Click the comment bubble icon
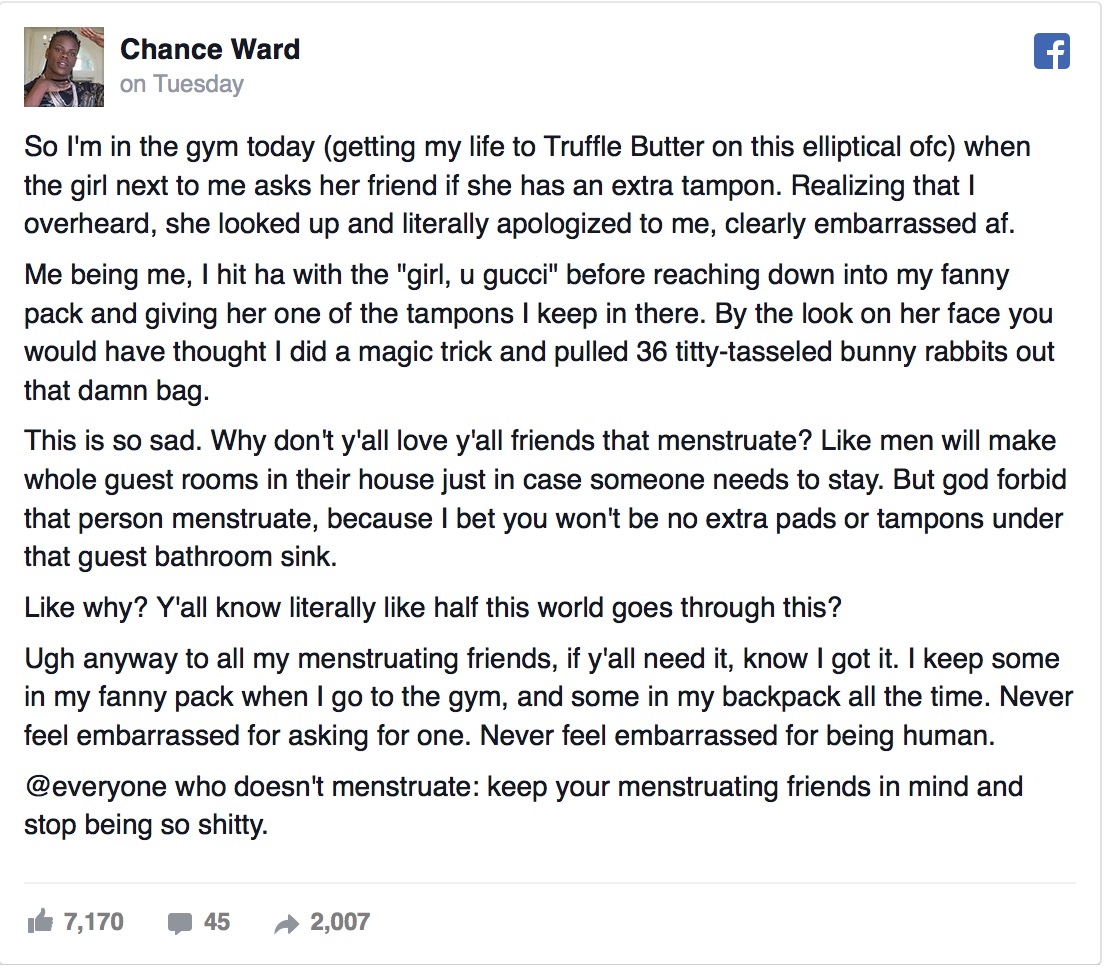The height and width of the screenshot is (968, 1108). point(179,923)
